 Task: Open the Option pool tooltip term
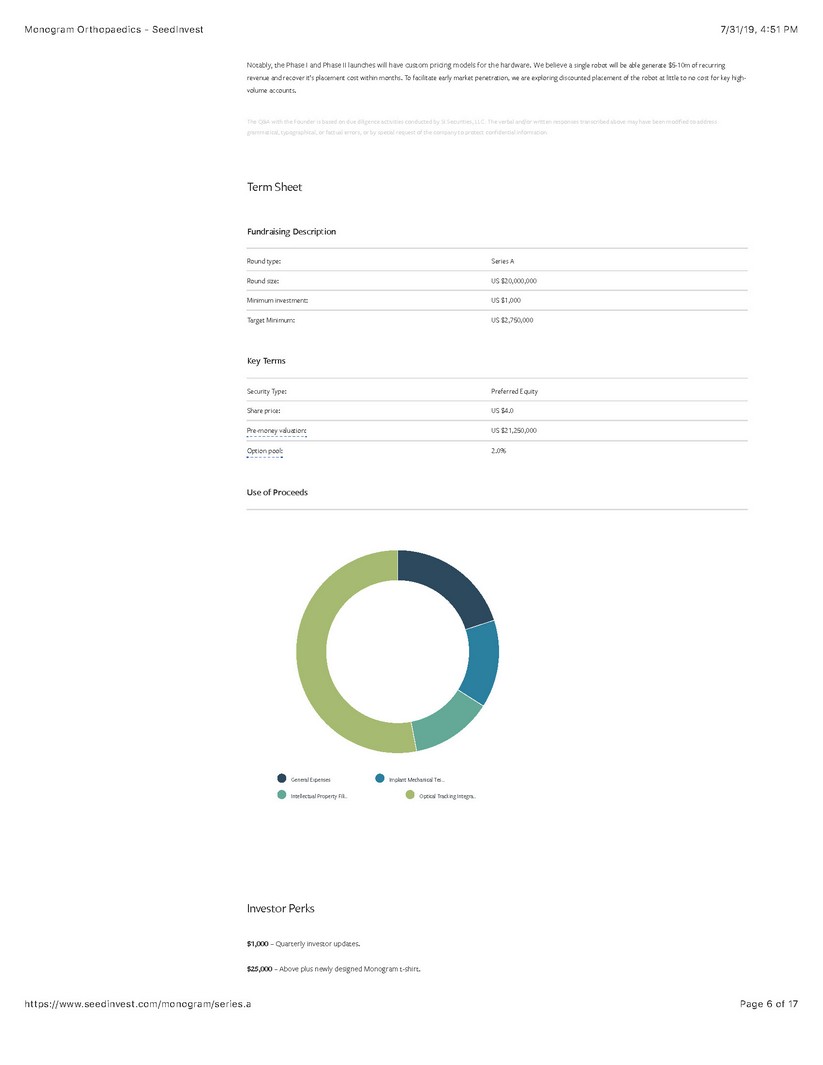point(265,452)
